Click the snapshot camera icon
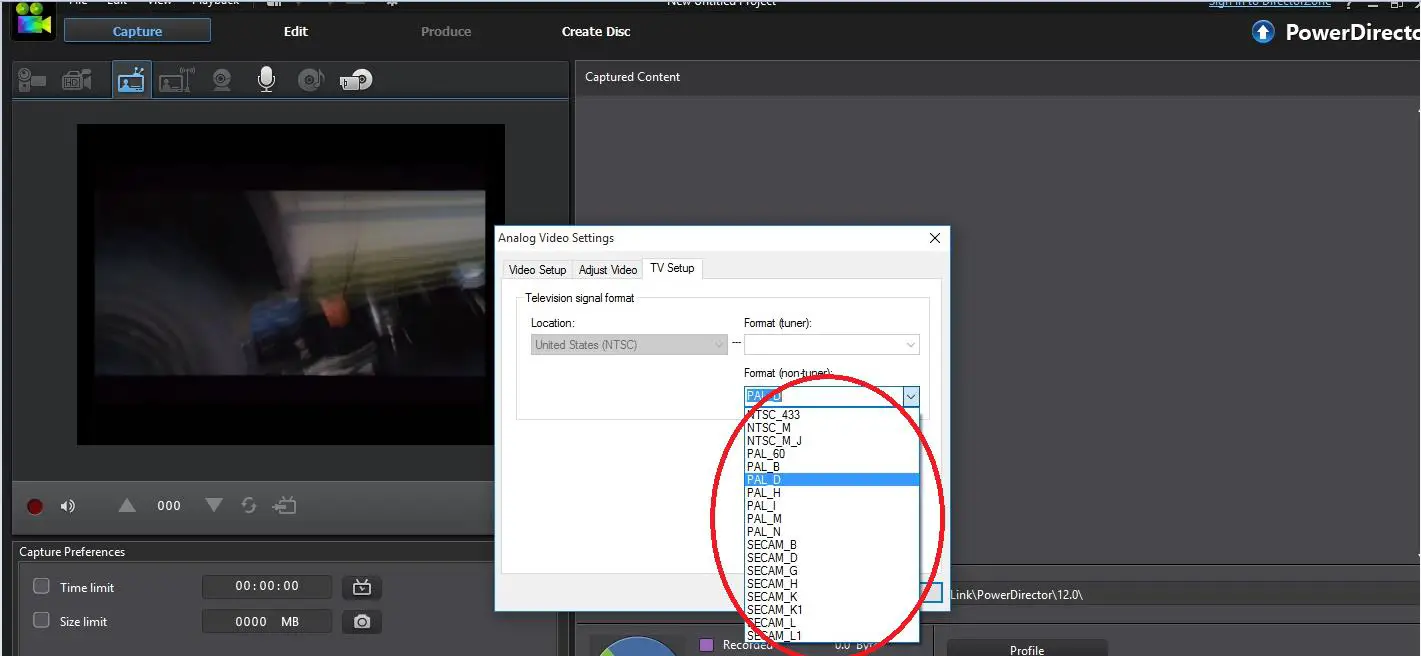This screenshot has width=1421, height=656. coord(361,621)
